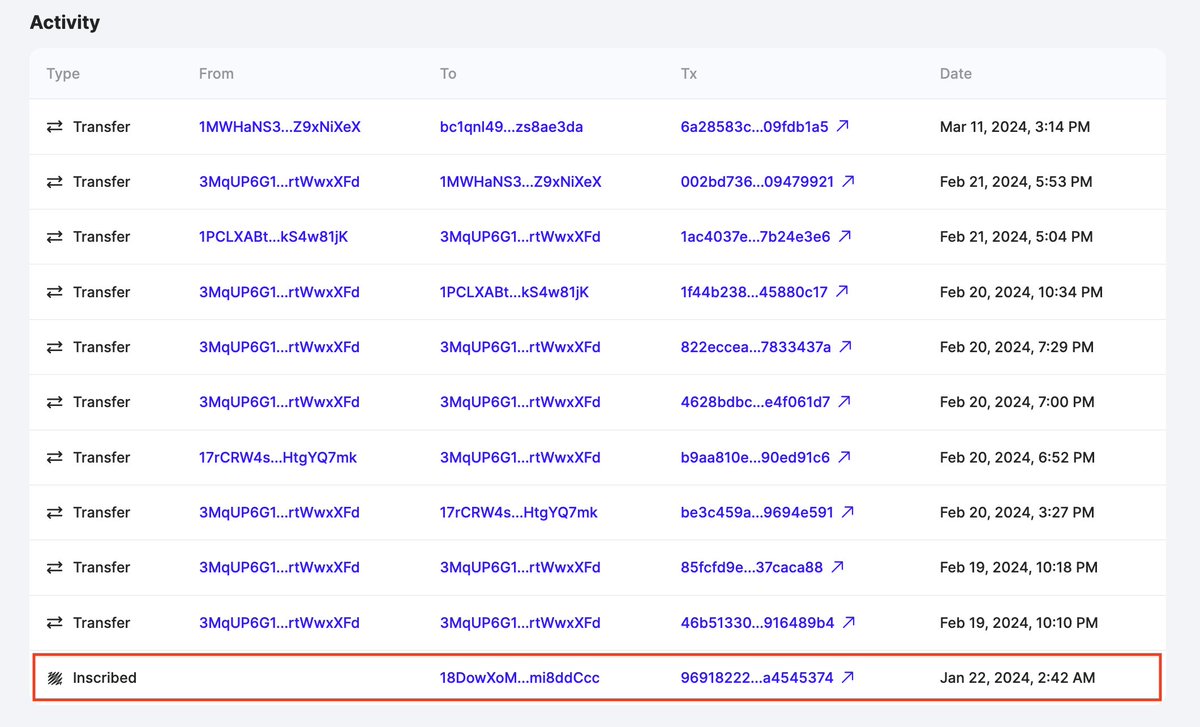Open inscription recipient 18DowXoM...mi8ddCcc
Image resolution: width=1200 pixels, height=727 pixels.
519,678
